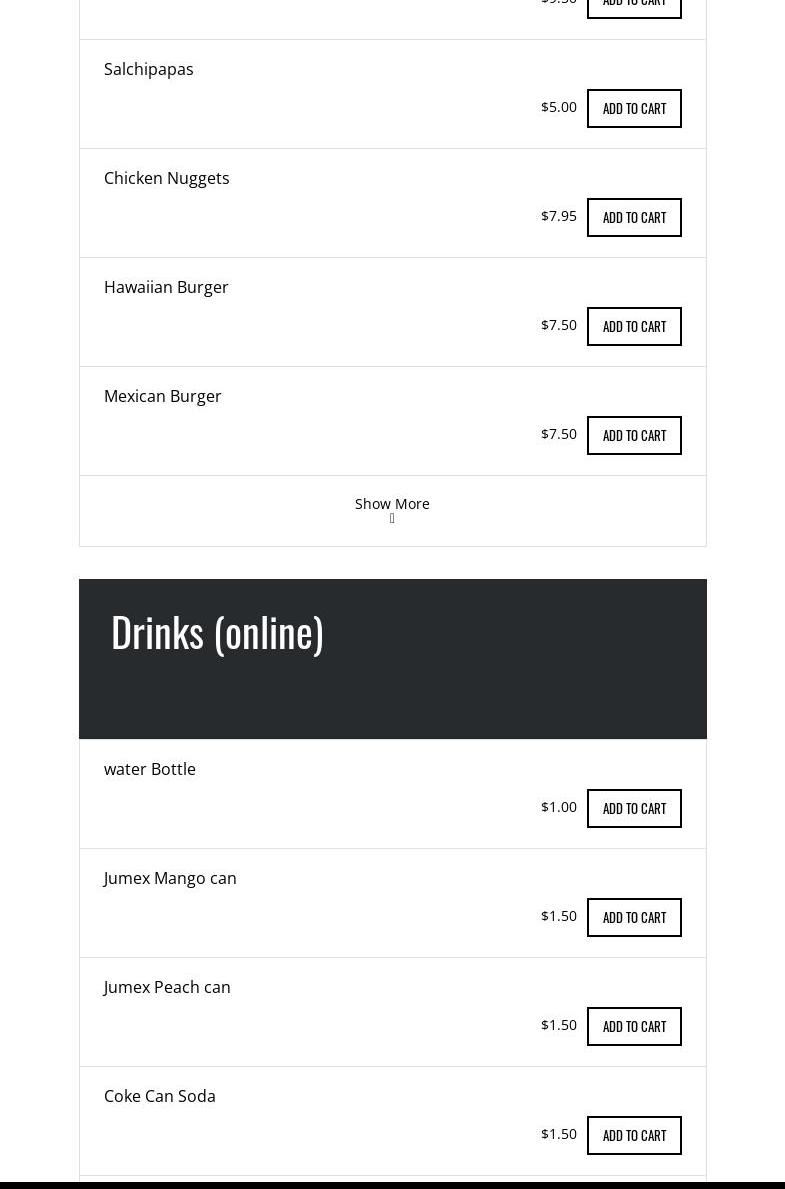The width and height of the screenshot is (785, 1189).
Task: Add Chicken Nuggets to the cart
Action: pos(634,217)
